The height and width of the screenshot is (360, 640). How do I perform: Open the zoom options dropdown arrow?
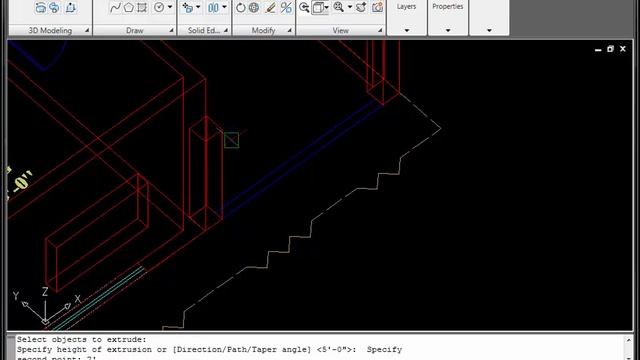[350, 7]
